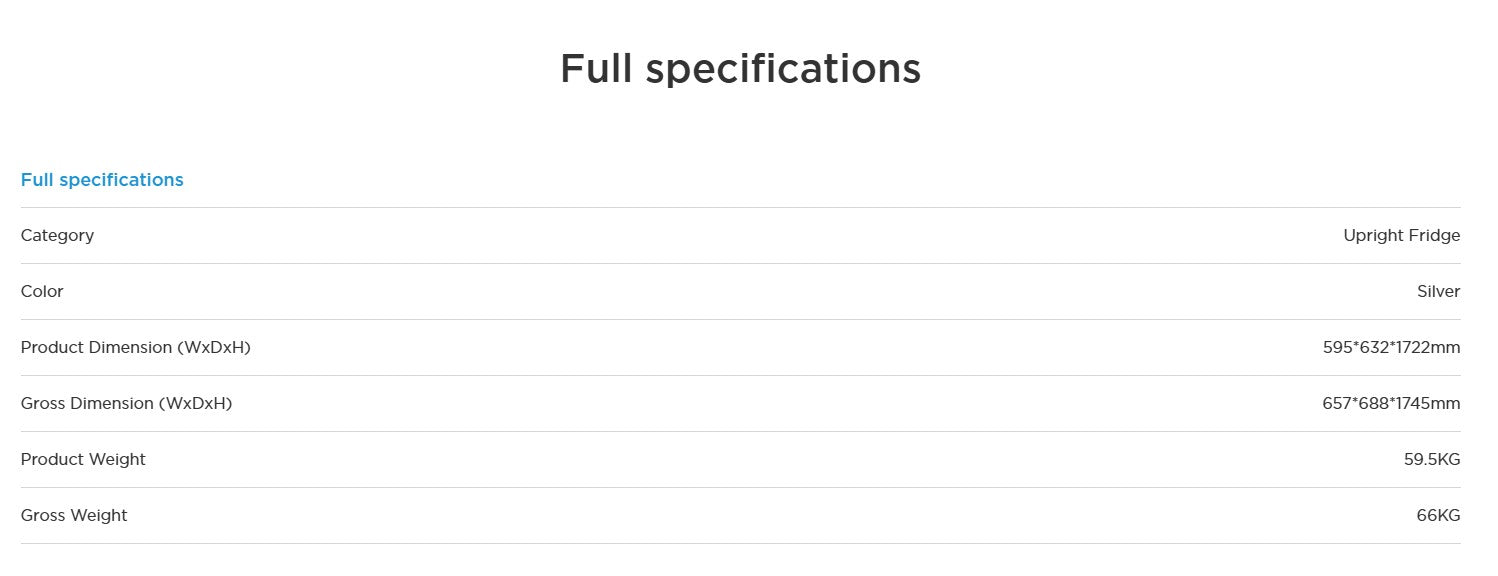This screenshot has width=1498, height=576.
Task: Click the middle of the Product Dimension row
Action: [740, 348]
